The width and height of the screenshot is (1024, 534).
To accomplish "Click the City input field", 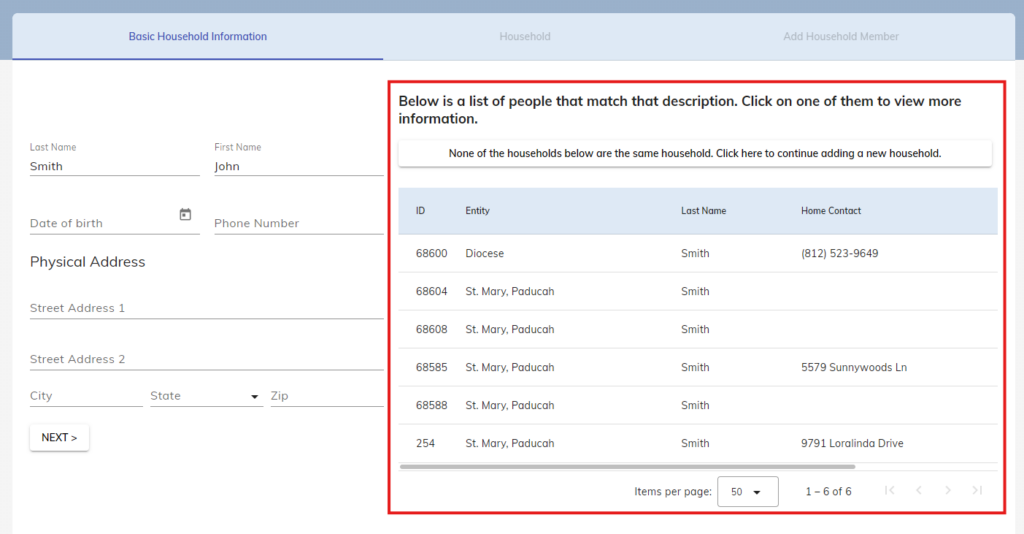I will point(86,396).
